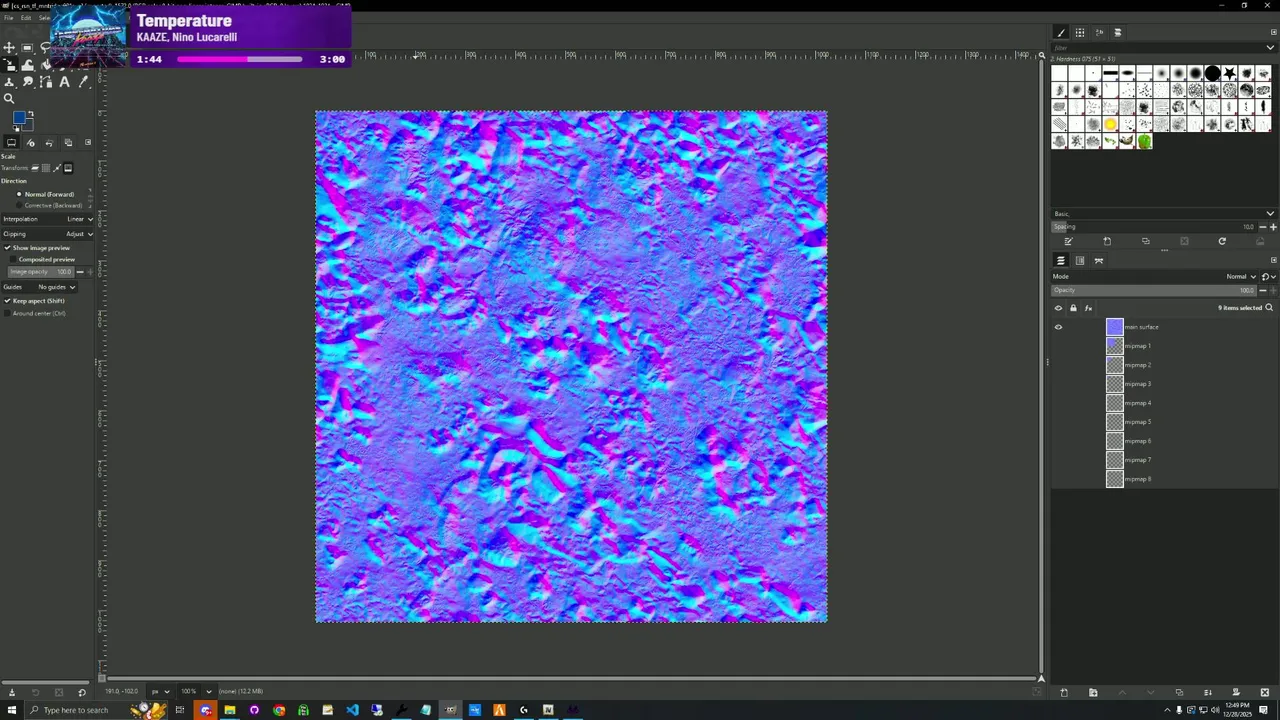Viewport: 1280px width, 720px height.
Task: Adjust the brush Spacing slider
Action: click(x=1153, y=227)
